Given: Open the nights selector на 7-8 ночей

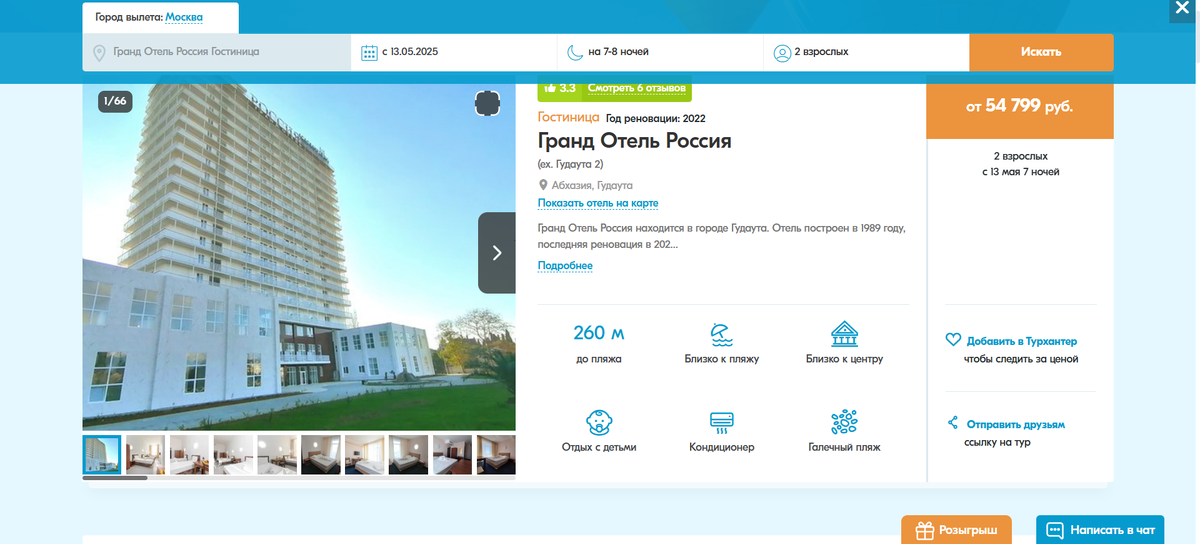Looking at the screenshot, I should pos(660,52).
